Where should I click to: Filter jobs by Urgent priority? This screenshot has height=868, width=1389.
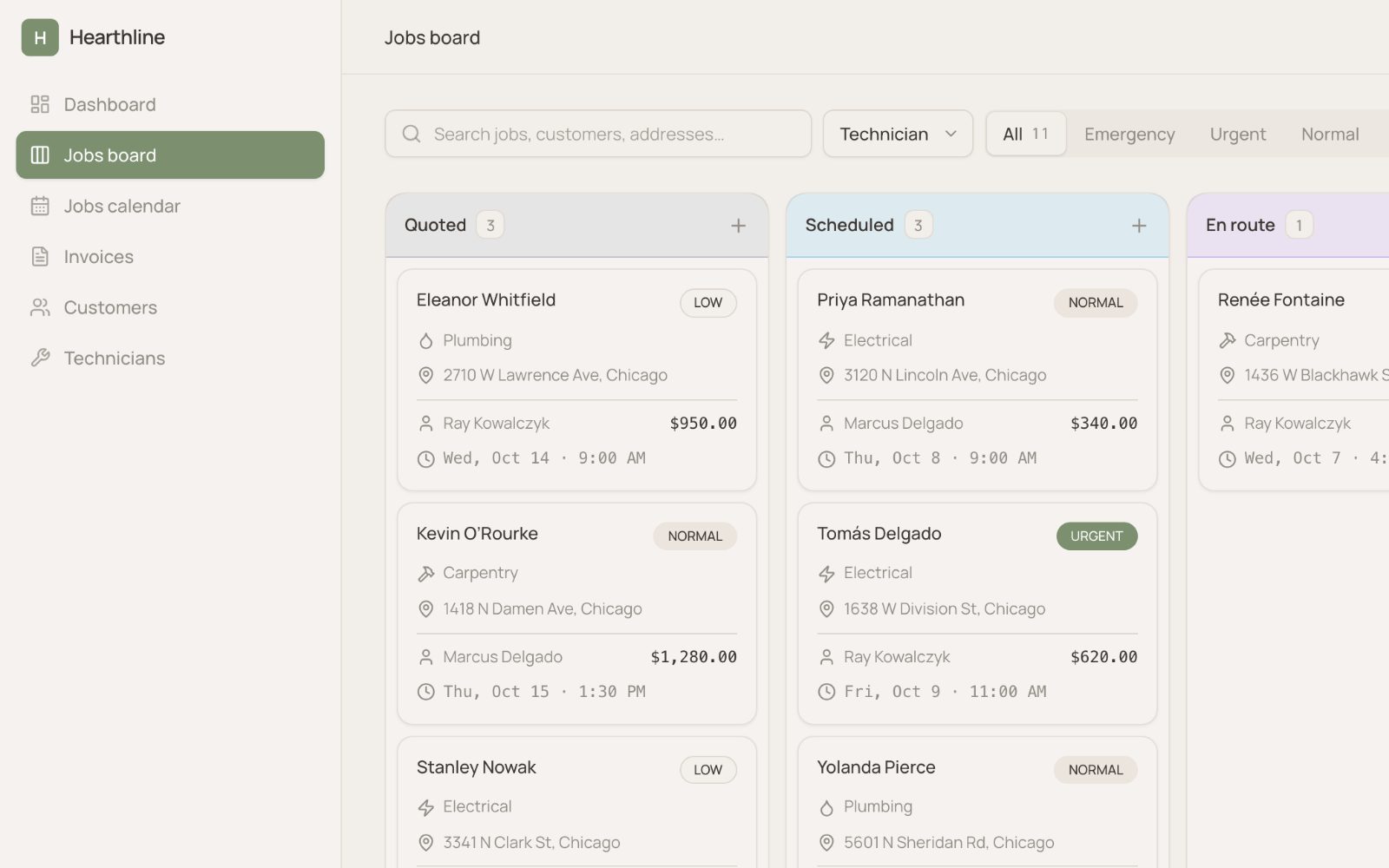1238,135
